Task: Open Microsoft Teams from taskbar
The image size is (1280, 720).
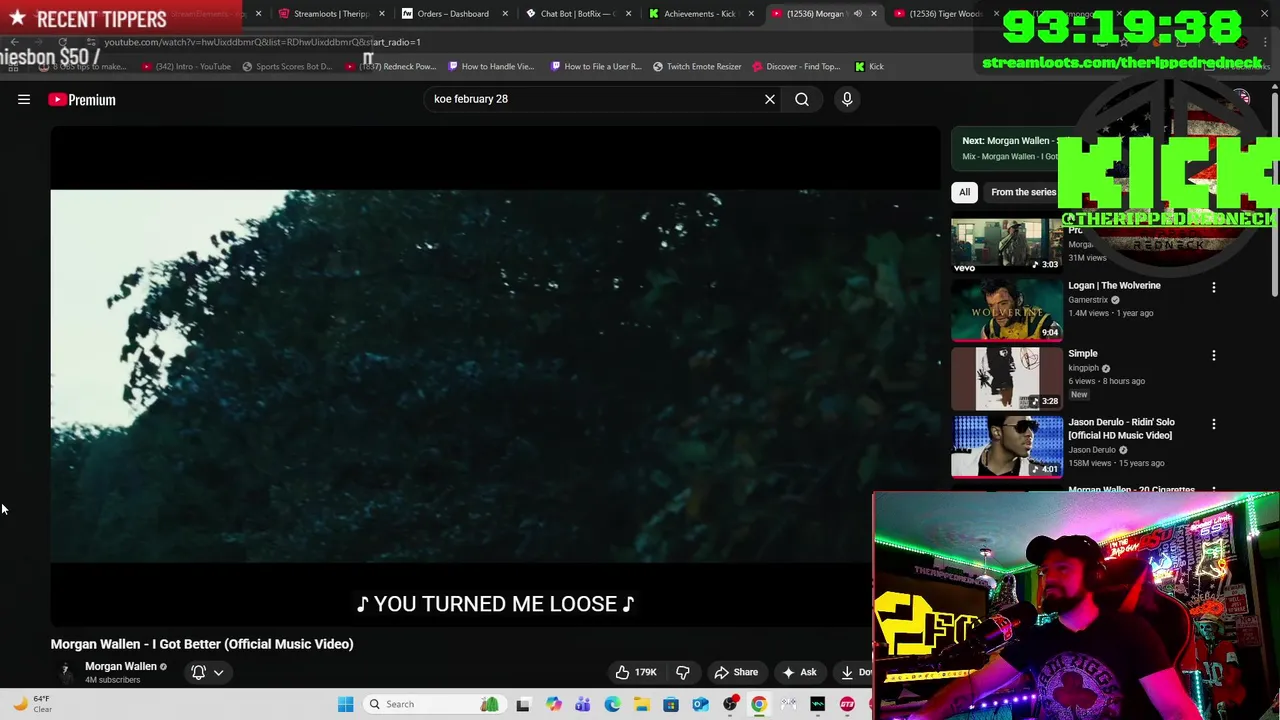Action: click(x=582, y=704)
